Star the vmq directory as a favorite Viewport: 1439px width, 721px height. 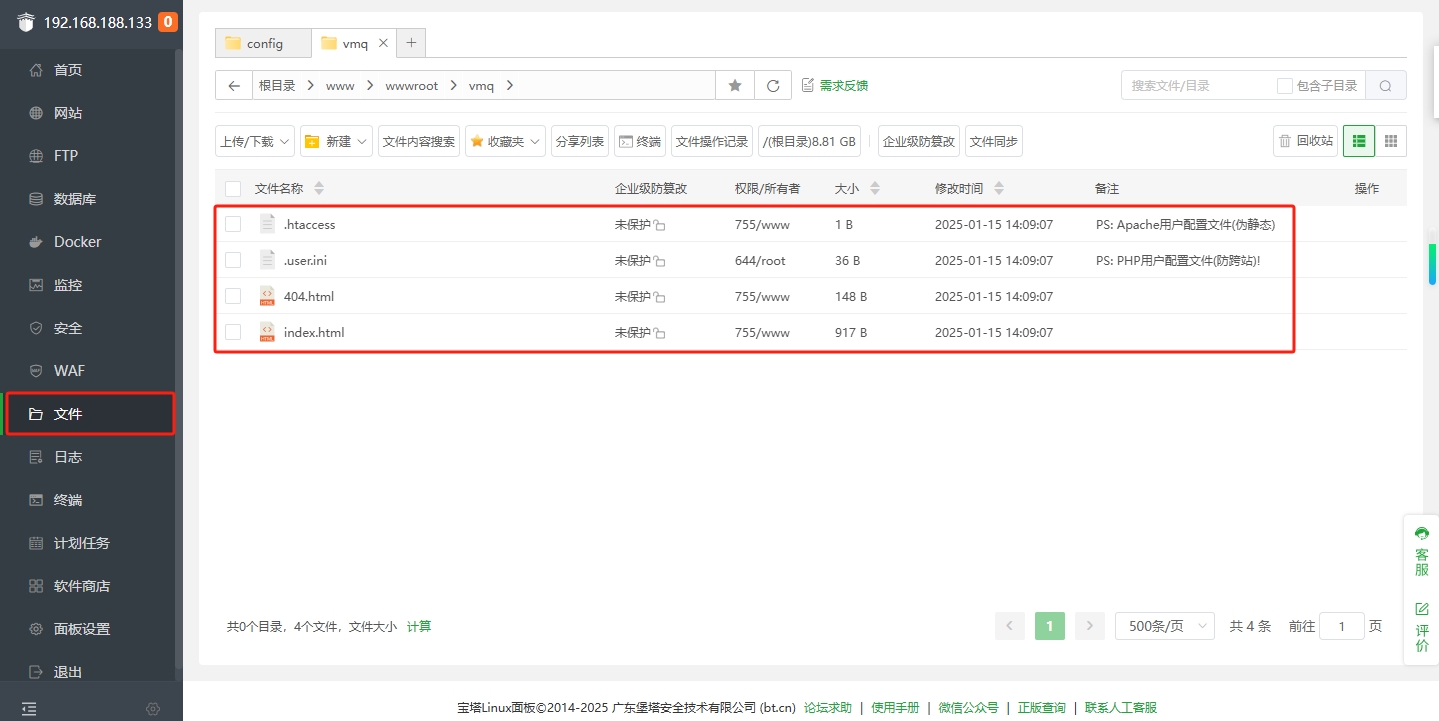tap(734, 85)
